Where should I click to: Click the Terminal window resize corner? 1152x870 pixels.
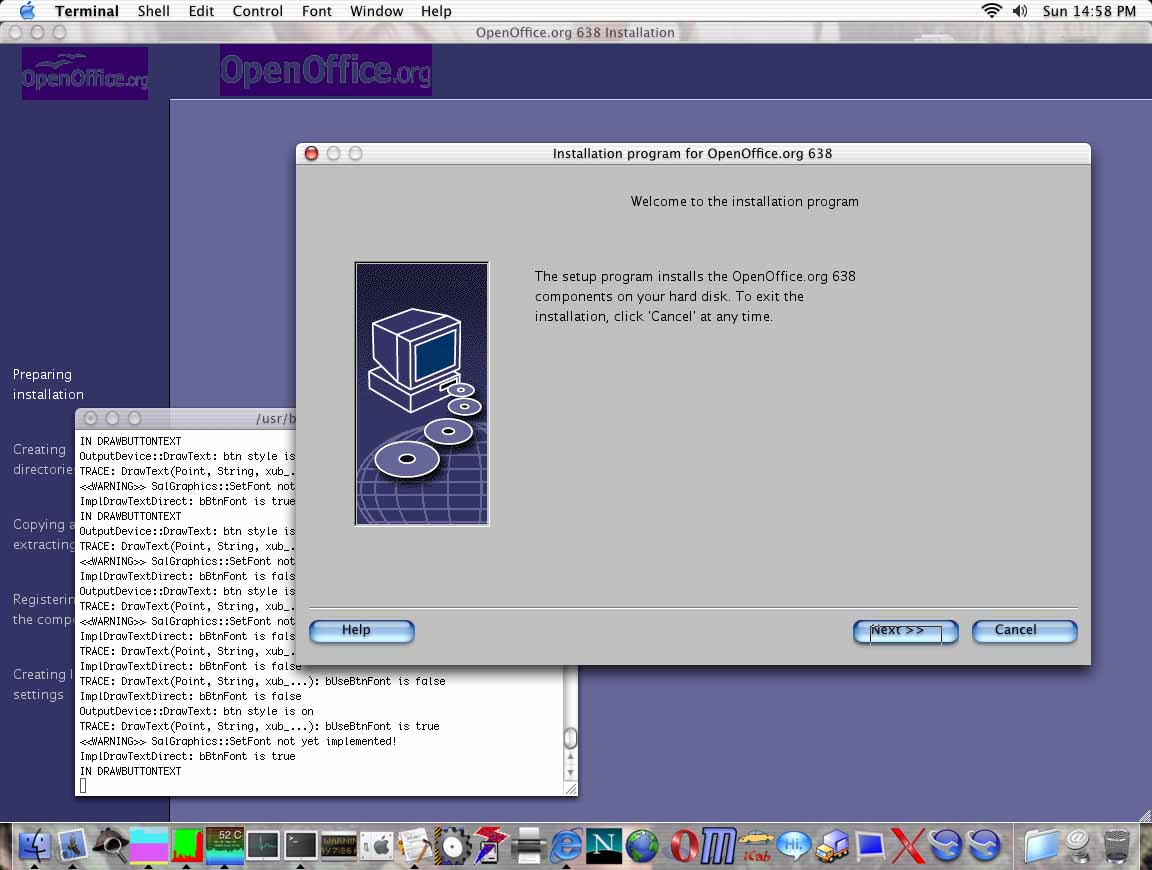point(571,788)
